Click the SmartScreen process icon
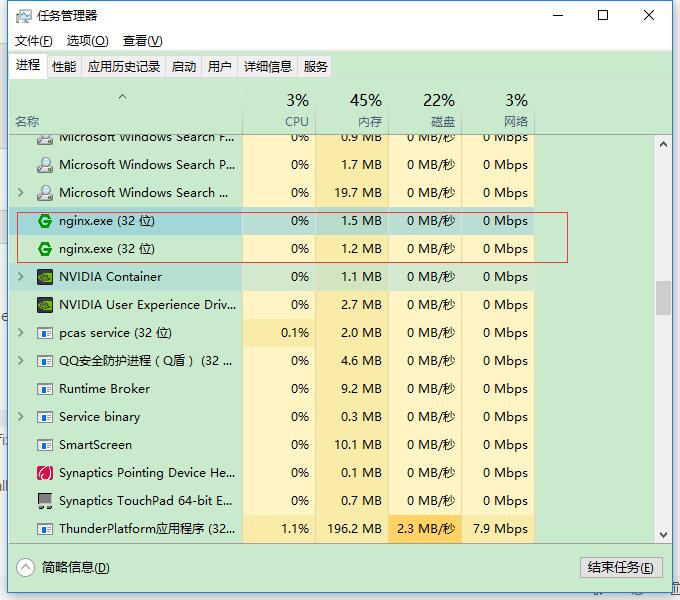The width and height of the screenshot is (680, 600). 45,445
